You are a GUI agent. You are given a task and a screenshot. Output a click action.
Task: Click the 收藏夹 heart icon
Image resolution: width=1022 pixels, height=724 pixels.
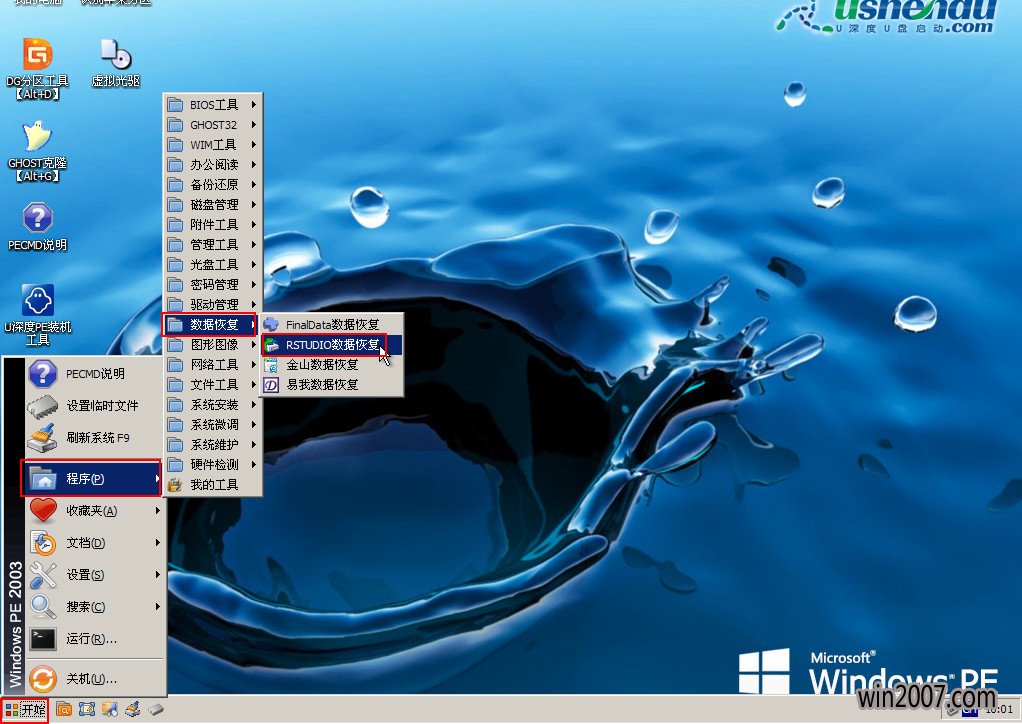(43, 510)
